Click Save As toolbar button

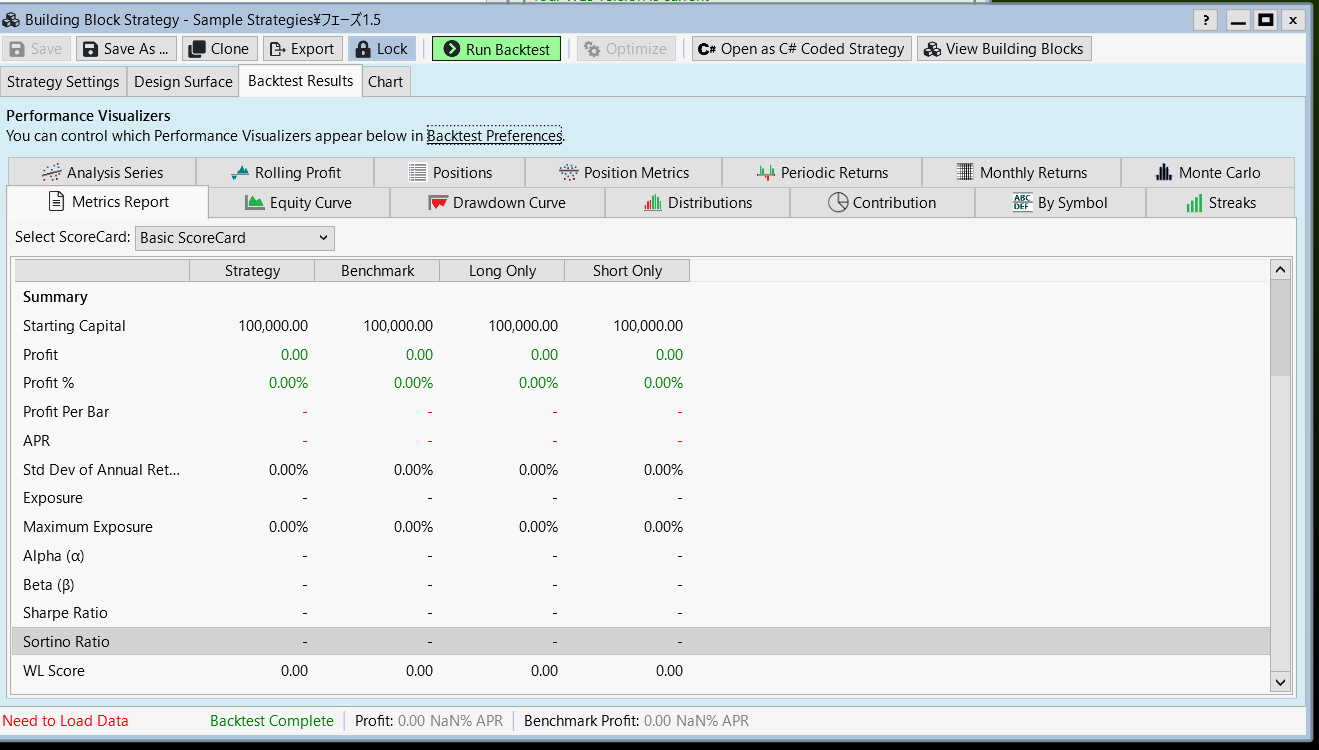point(126,49)
